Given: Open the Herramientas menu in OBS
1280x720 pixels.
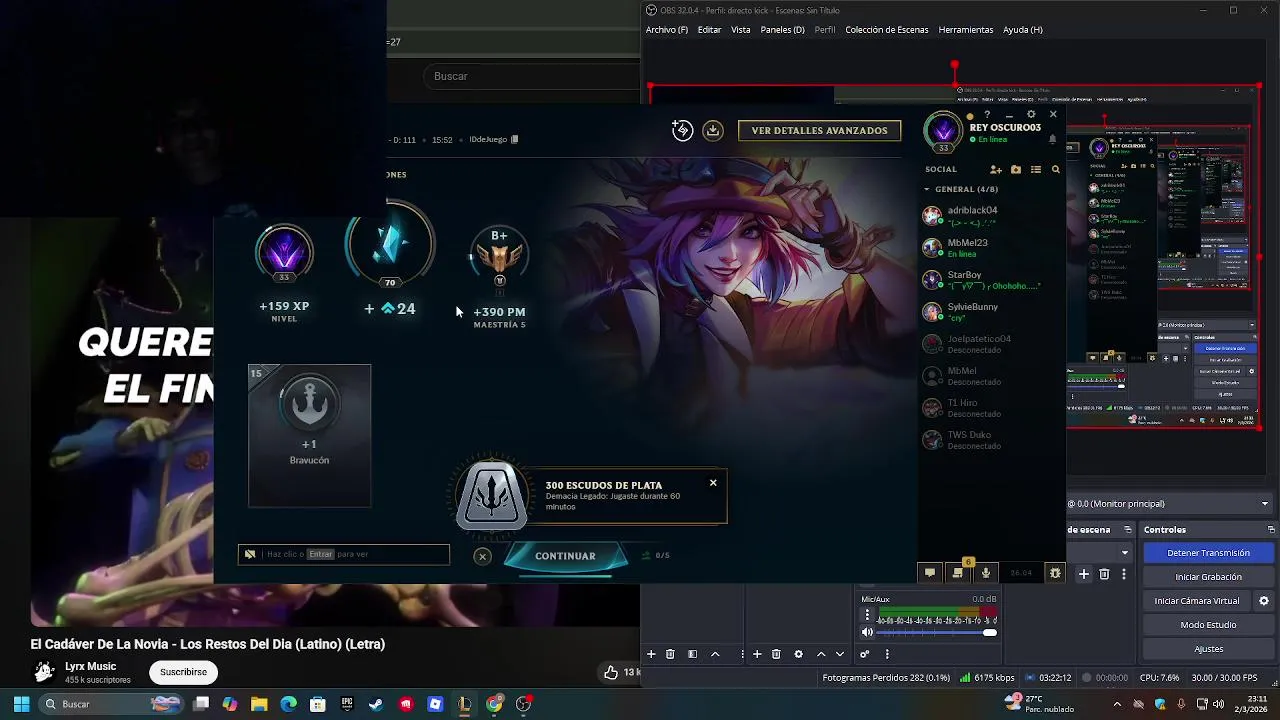Looking at the screenshot, I should (x=966, y=30).
